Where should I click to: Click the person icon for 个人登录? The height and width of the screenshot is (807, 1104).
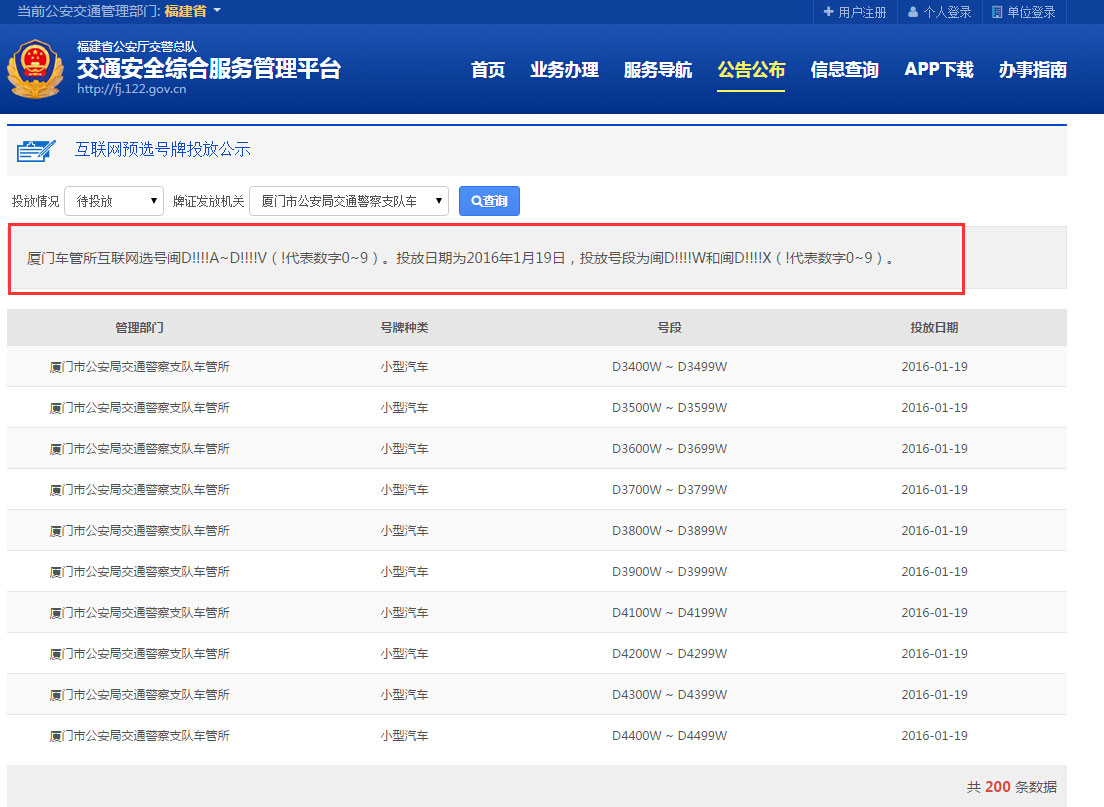(x=912, y=13)
